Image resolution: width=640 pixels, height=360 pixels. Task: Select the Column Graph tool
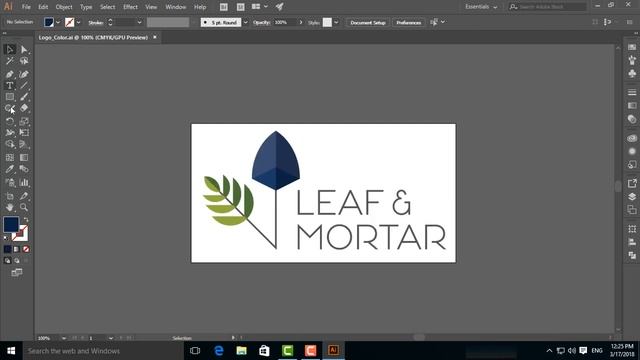click(24, 182)
